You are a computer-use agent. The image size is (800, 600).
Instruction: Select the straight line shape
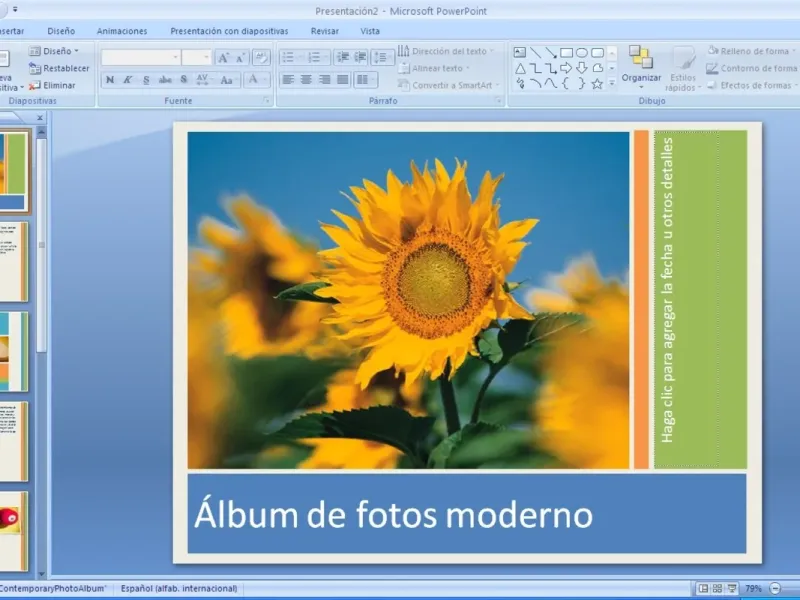click(535, 53)
